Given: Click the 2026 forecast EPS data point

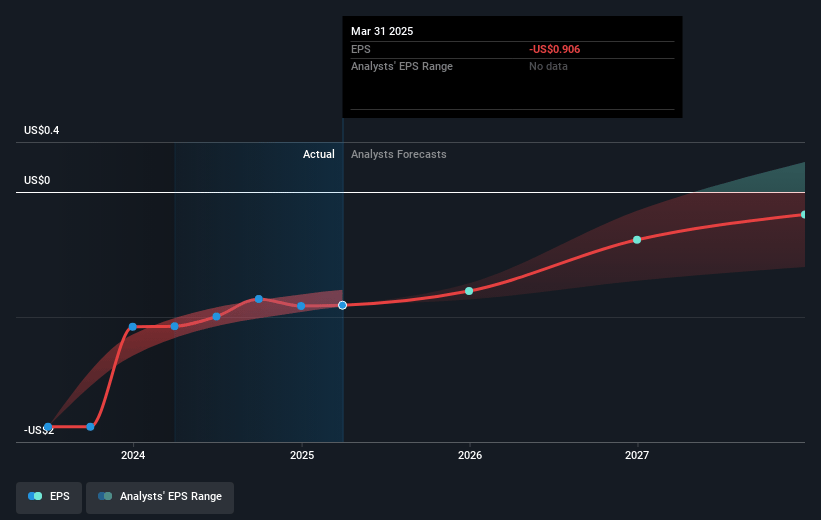Looking at the screenshot, I should point(469,291).
